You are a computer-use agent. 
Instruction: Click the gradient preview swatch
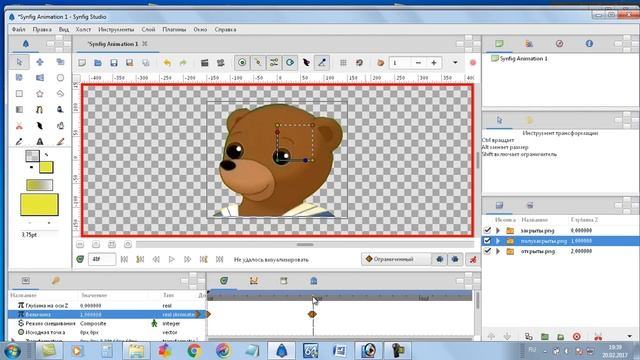[x=39, y=185]
